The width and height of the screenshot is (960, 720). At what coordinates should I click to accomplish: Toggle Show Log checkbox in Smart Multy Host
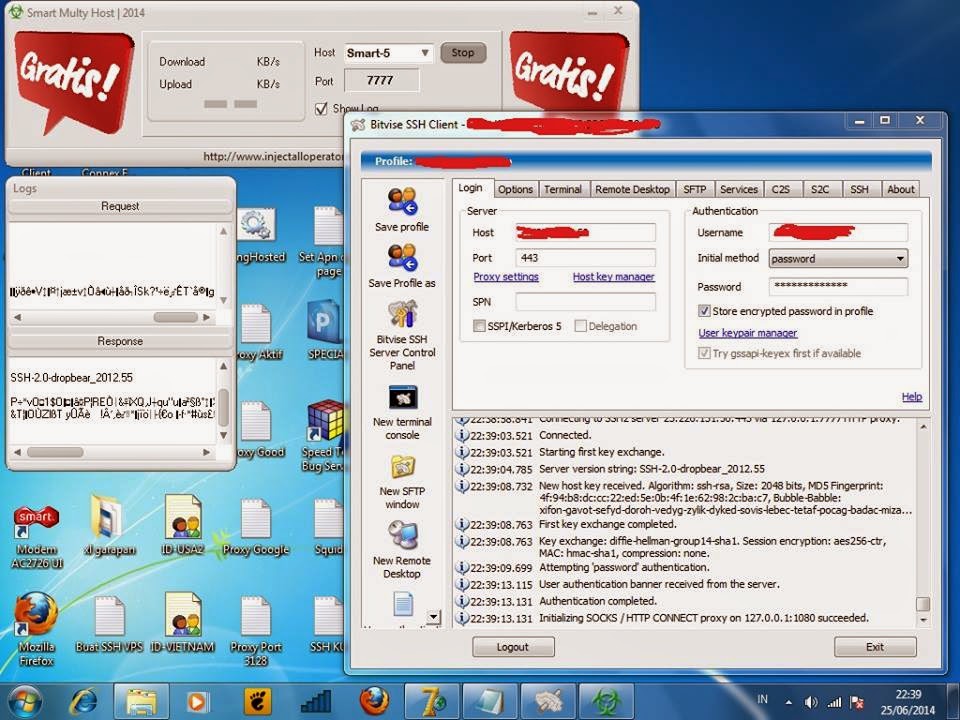[x=321, y=109]
